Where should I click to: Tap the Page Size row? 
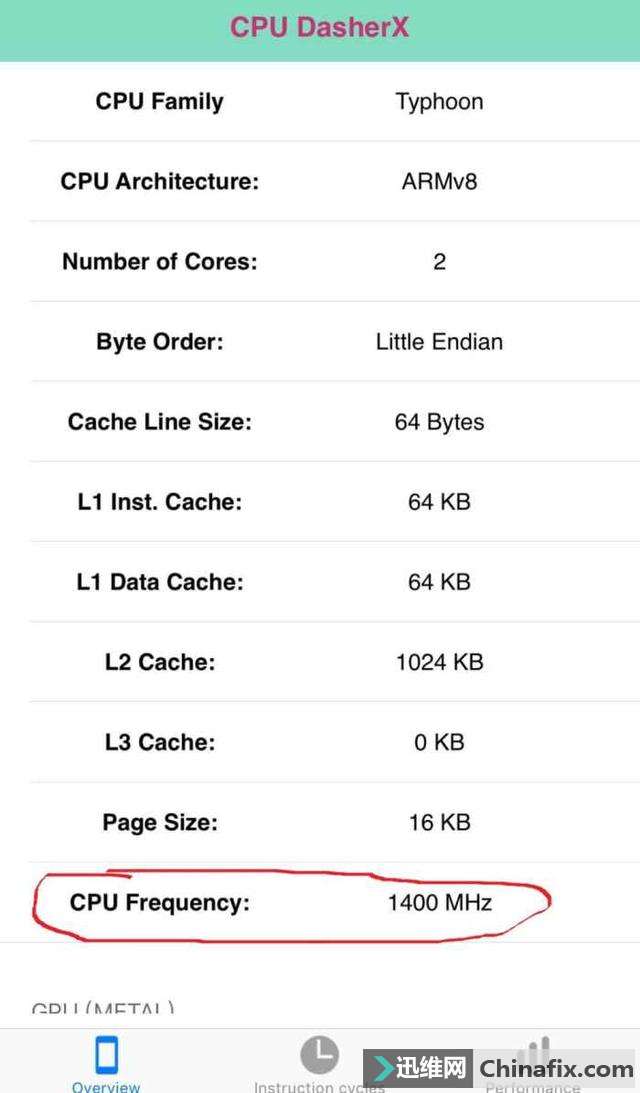(320, 822)
